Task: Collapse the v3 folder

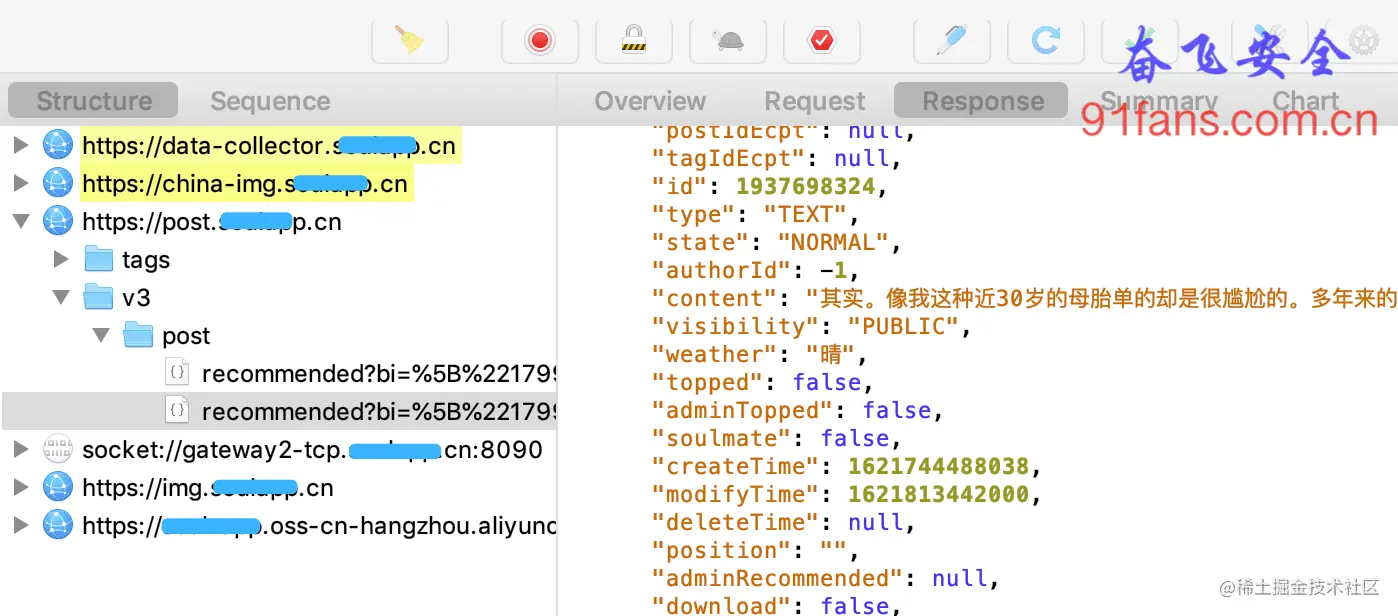Action: pyautogui.click(x=61, y=297)
